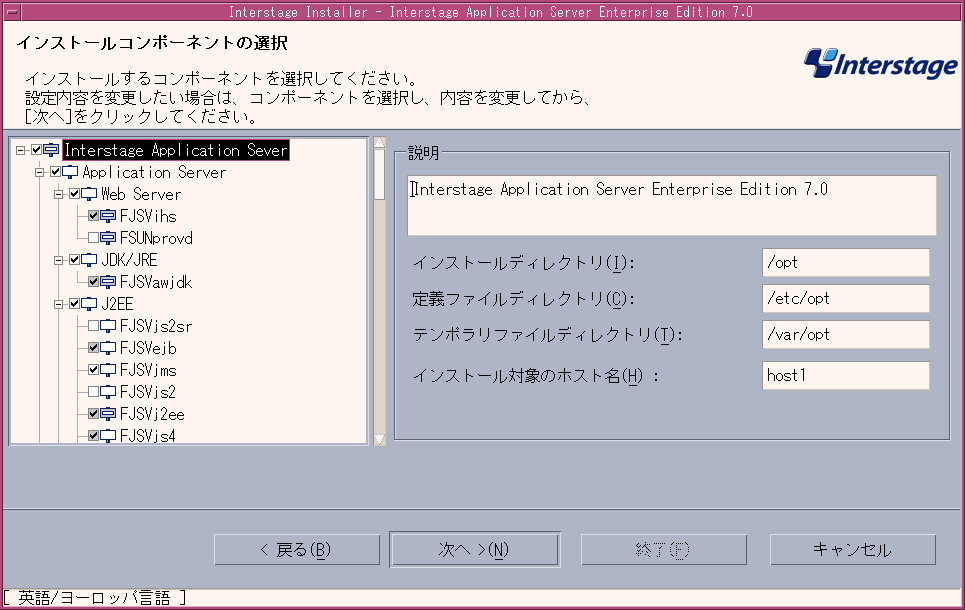Screen dimensions: 965x610
Task: Edit the definition file directory /etc/opt
Action: 846,299
